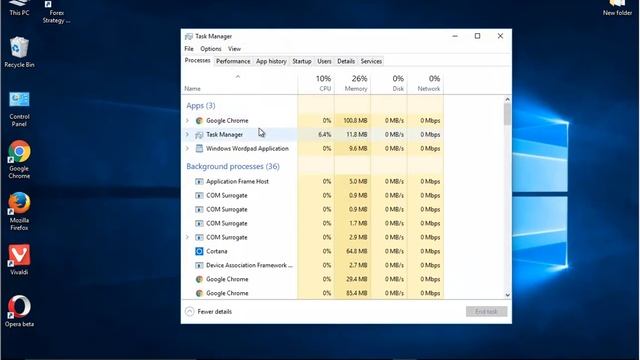Click the Fewer details link
This screenshot has width=640, height=360.
tap(215, 312)
